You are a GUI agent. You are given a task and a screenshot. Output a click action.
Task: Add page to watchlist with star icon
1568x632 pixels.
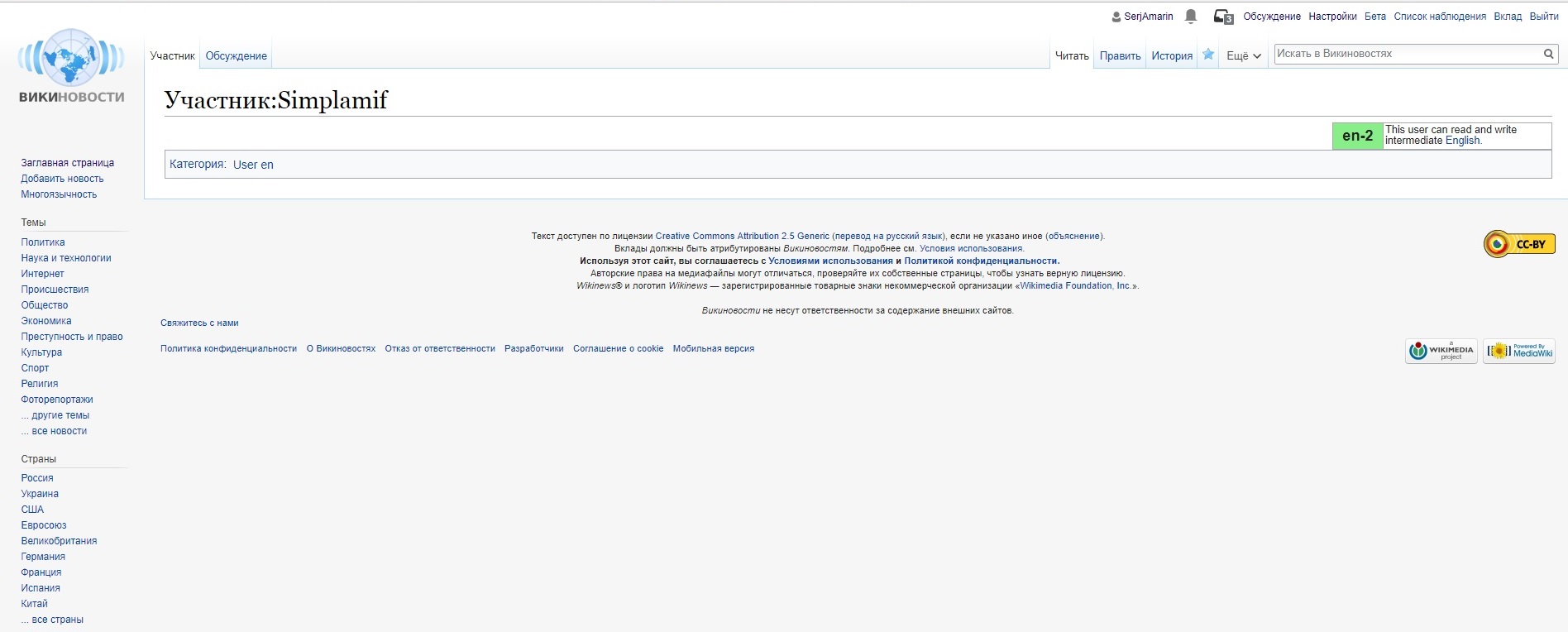coord(1208,55)
